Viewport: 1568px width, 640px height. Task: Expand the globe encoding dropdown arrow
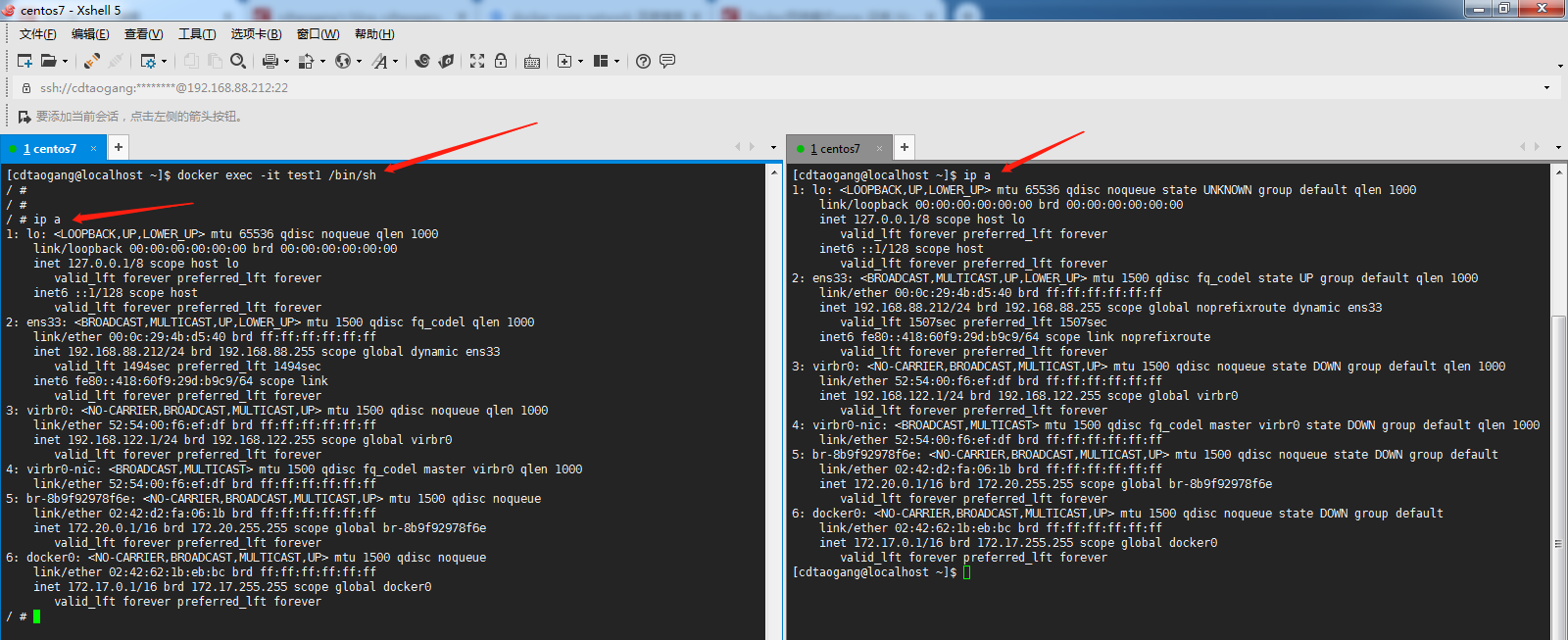[359, 61]
